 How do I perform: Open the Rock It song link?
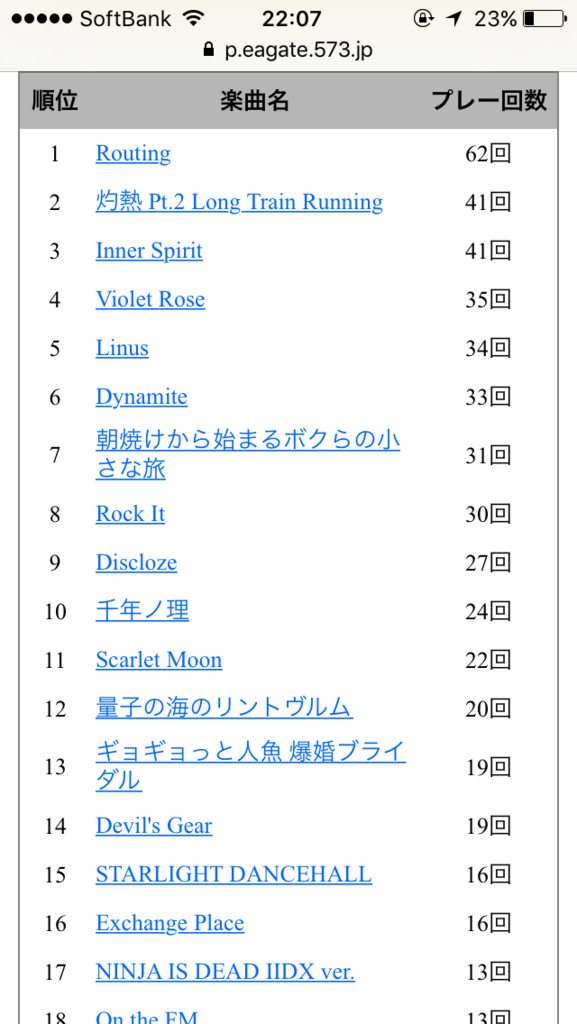(130, 514)
